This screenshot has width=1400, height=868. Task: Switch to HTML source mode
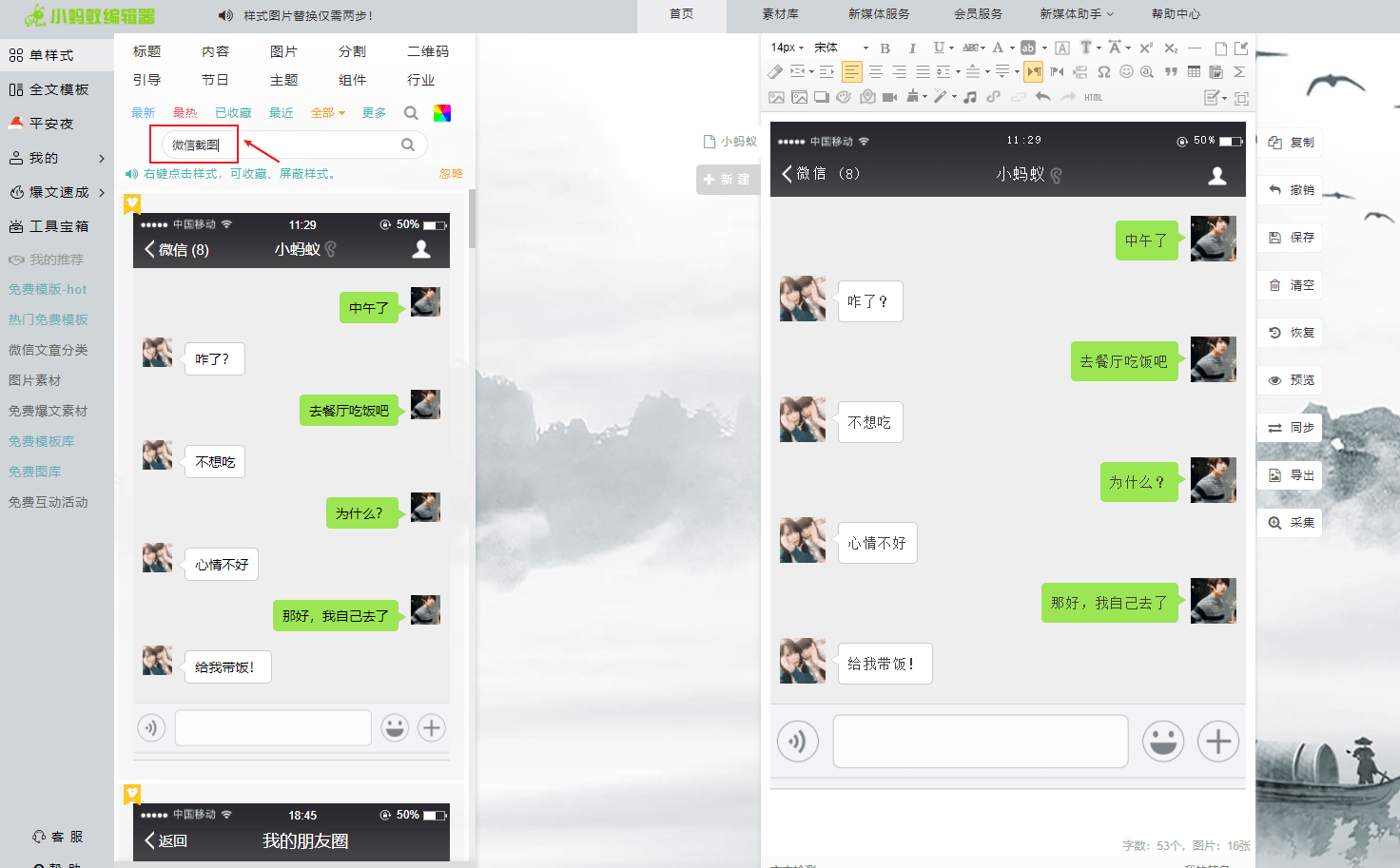(1093, 97)
